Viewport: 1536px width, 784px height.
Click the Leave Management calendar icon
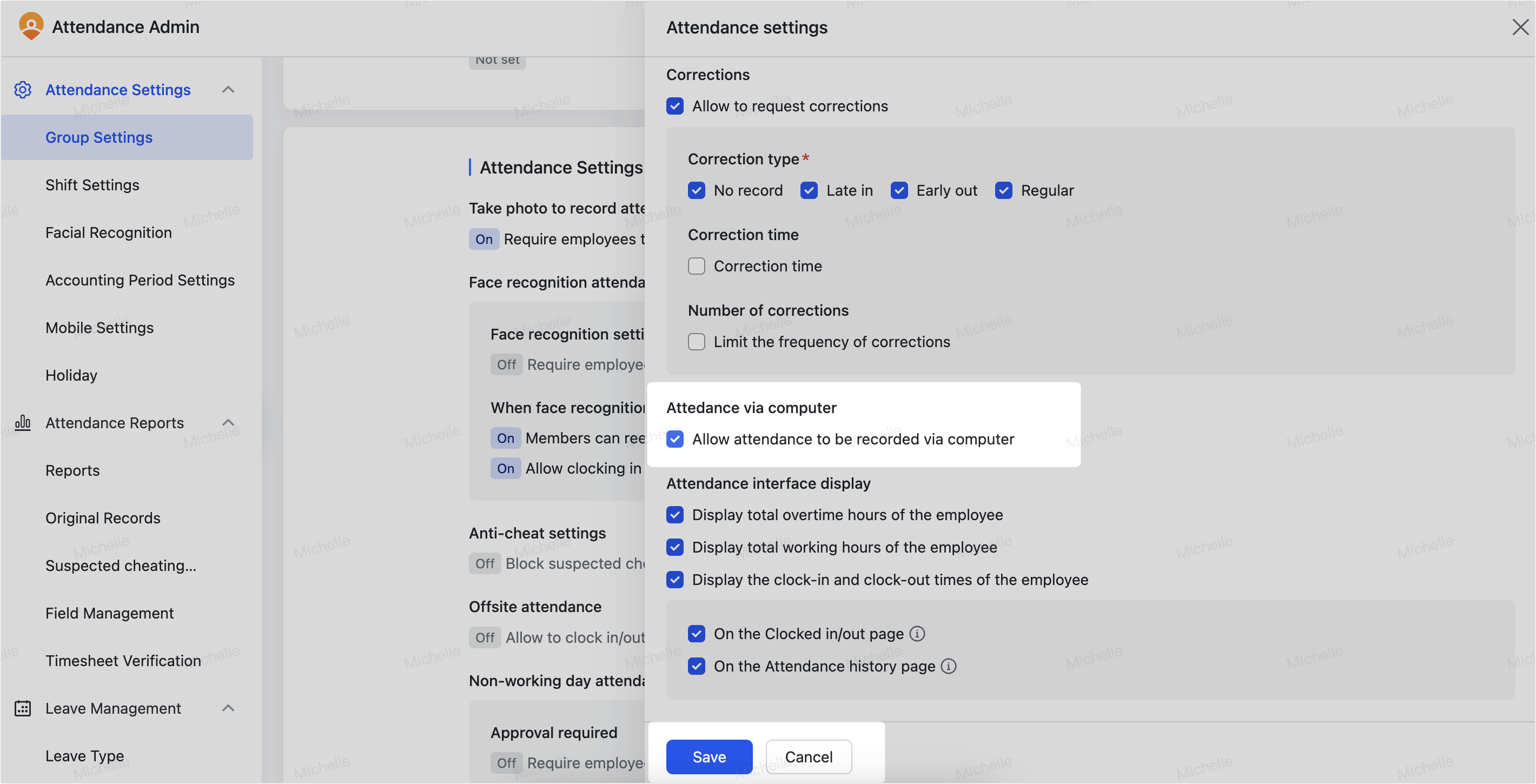pos(23,708)
